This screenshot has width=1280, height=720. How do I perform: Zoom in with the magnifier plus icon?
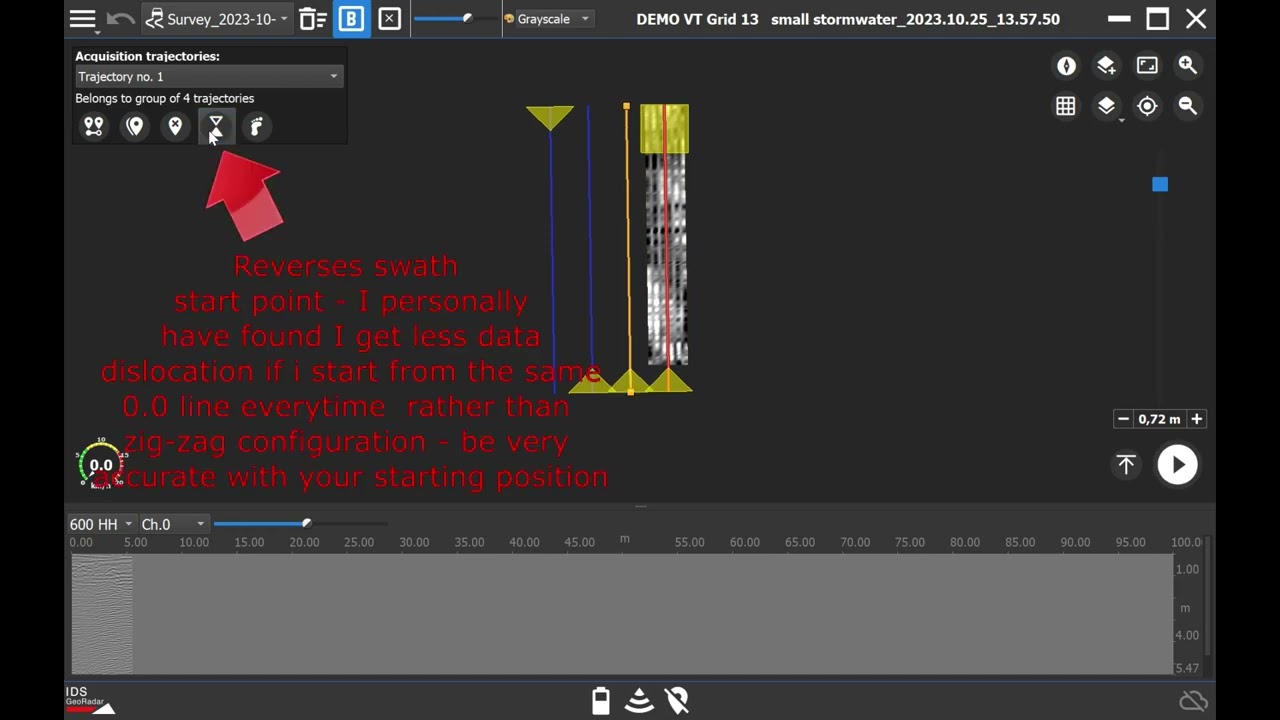[x=1187, y=66]
